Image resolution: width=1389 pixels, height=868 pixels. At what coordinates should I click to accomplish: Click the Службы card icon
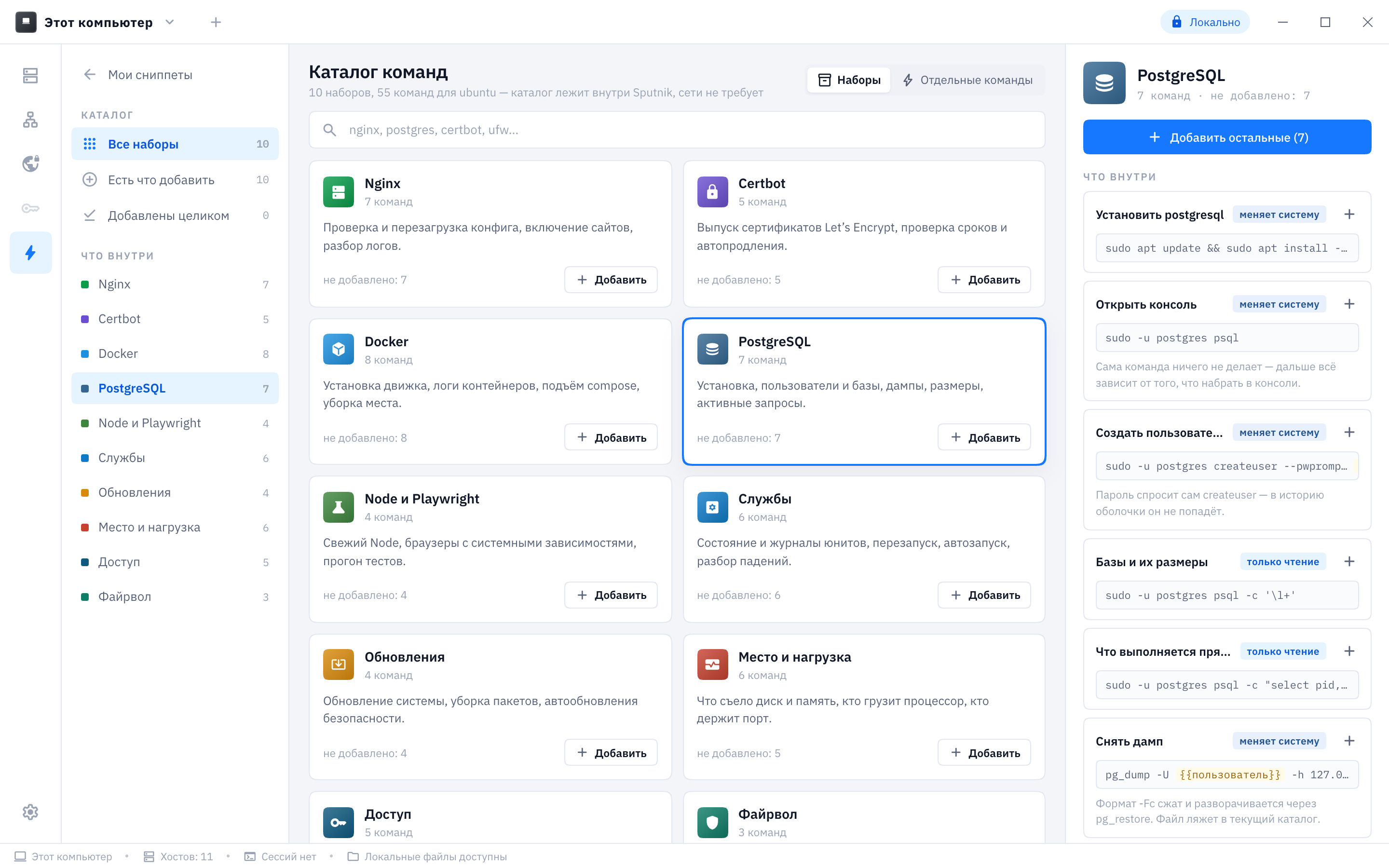[712, 507]
